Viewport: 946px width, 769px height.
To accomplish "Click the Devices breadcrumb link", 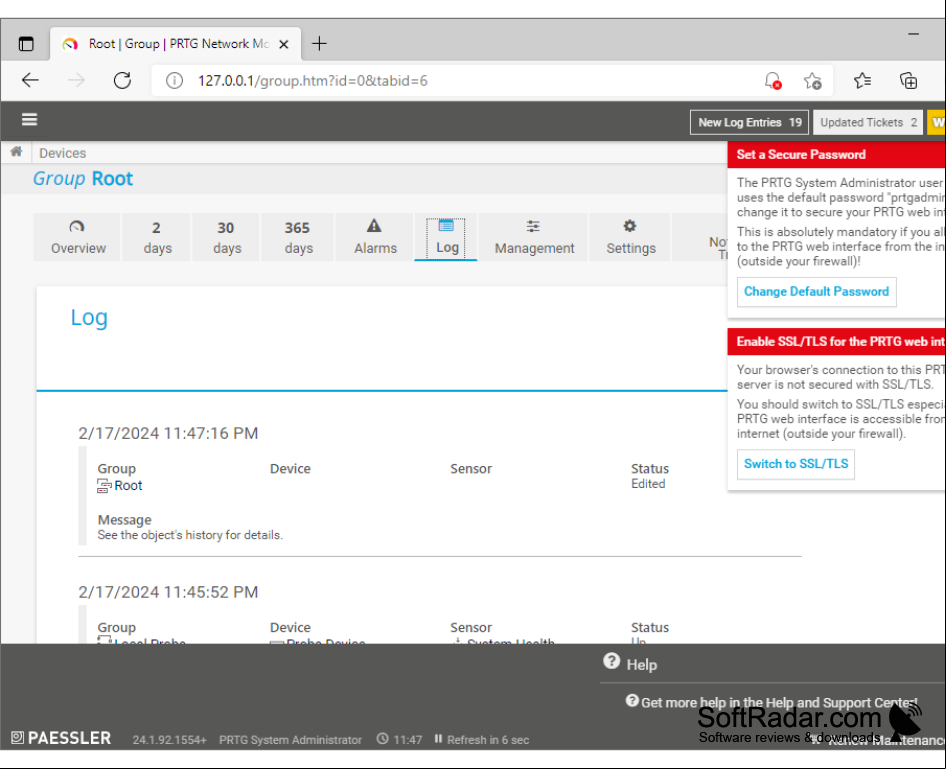I will 63,153.
